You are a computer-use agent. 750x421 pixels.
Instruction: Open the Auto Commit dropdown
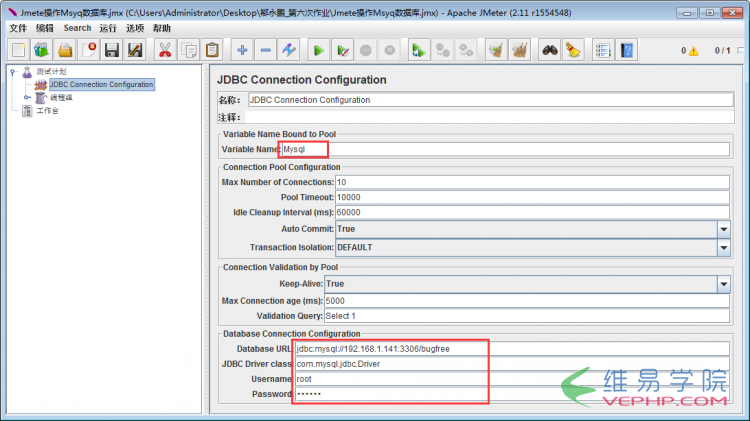pos(724,229)
